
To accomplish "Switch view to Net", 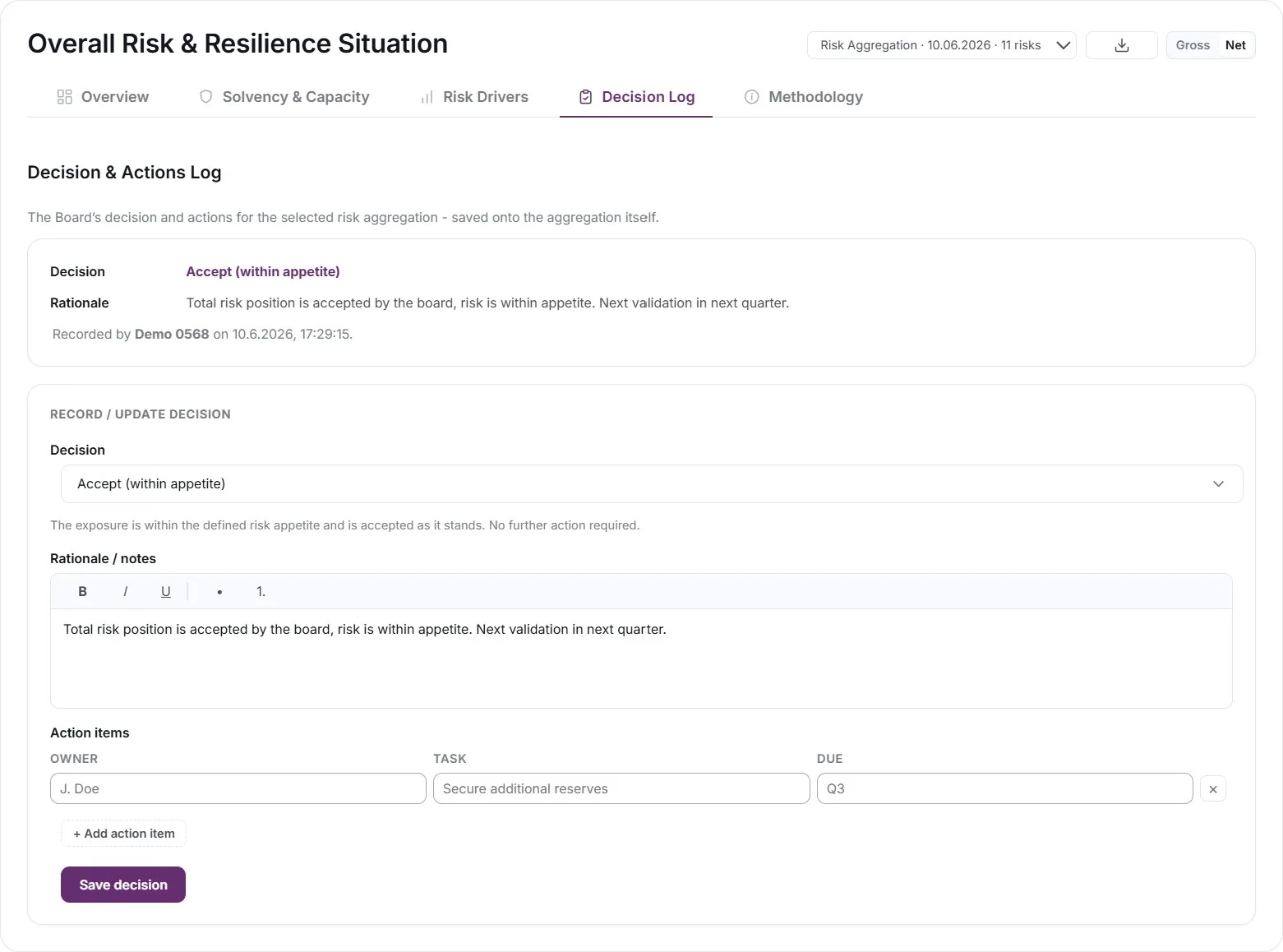I will [x=1235, y=45].
